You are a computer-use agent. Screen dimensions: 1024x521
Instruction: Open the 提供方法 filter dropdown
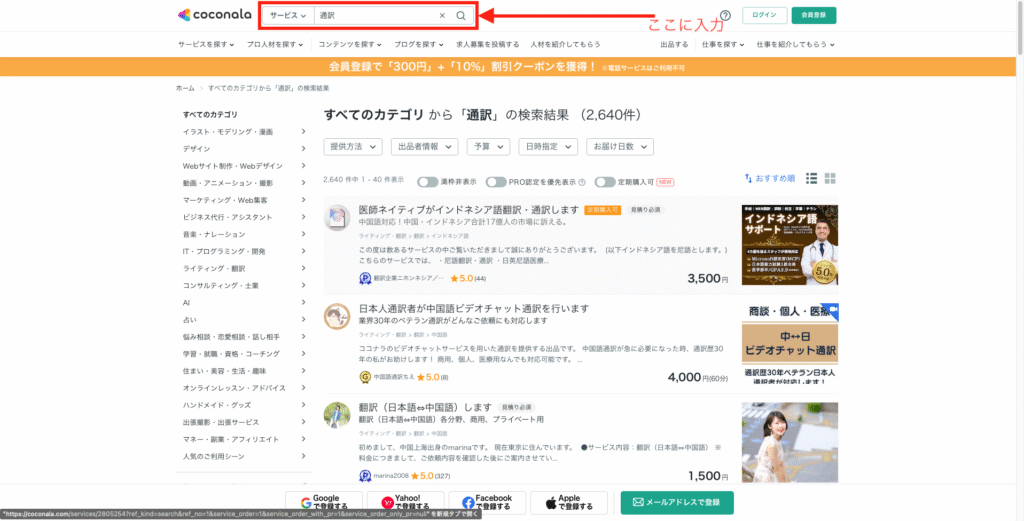click(x=353, y=146)
